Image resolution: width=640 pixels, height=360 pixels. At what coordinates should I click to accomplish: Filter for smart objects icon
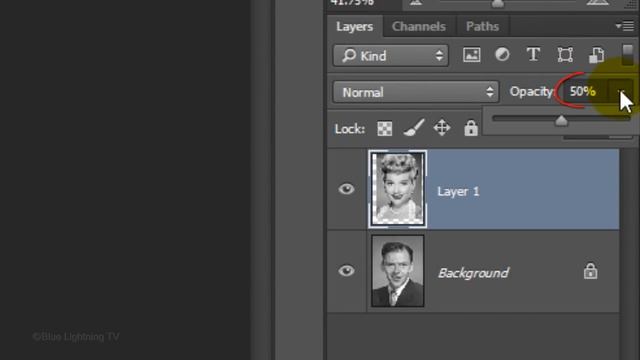point(596,55)
